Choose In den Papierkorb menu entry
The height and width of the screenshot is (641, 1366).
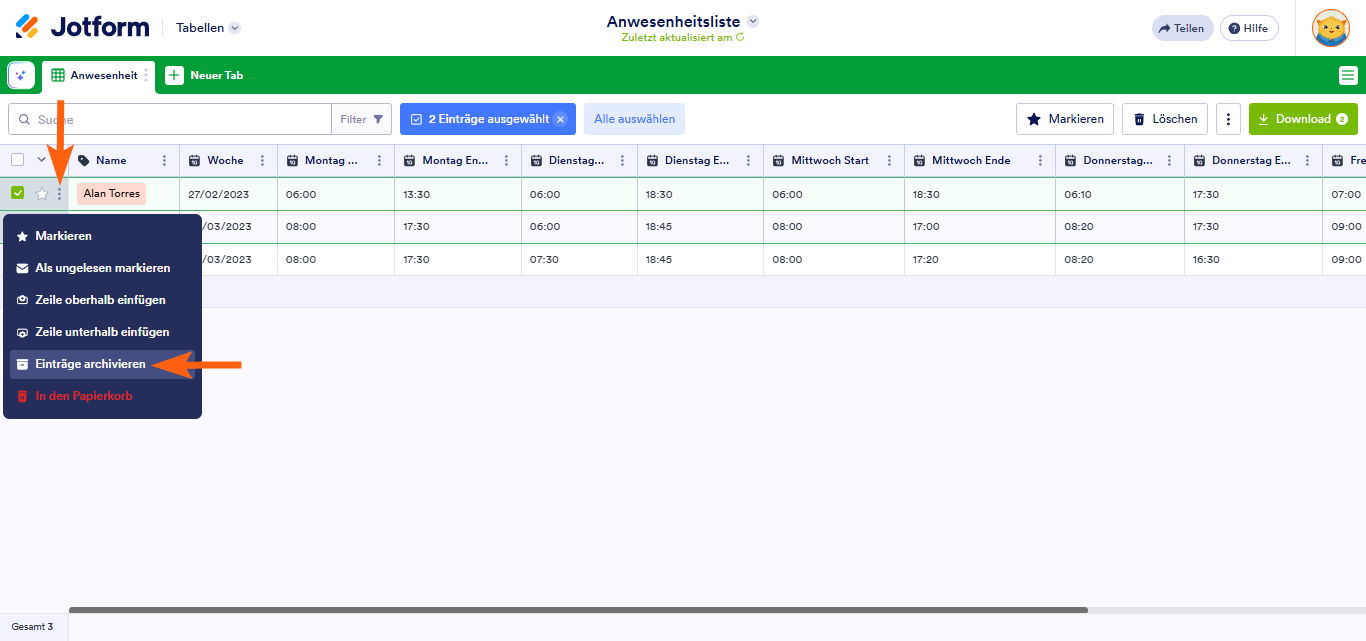(83, 396)
